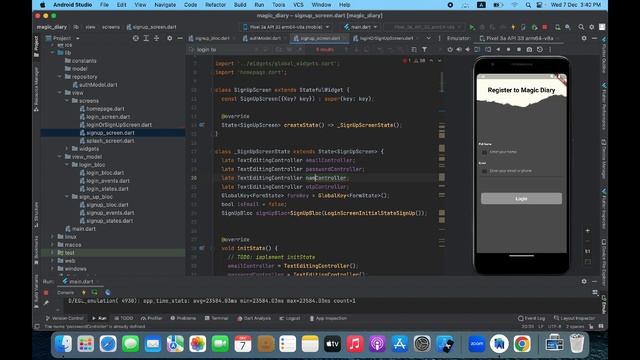
Task: Rotate emulator left icon
Action: coord(477,49)
